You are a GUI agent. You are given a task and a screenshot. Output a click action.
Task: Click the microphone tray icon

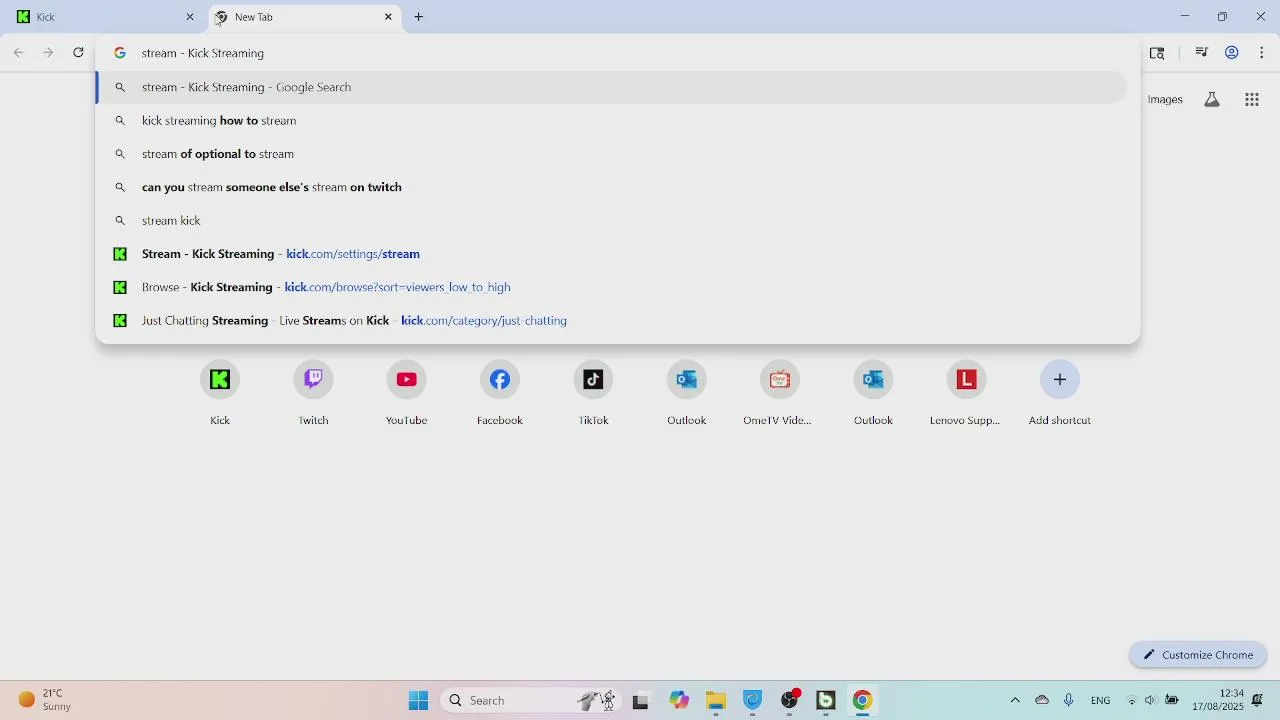[x=1069, y=701]
